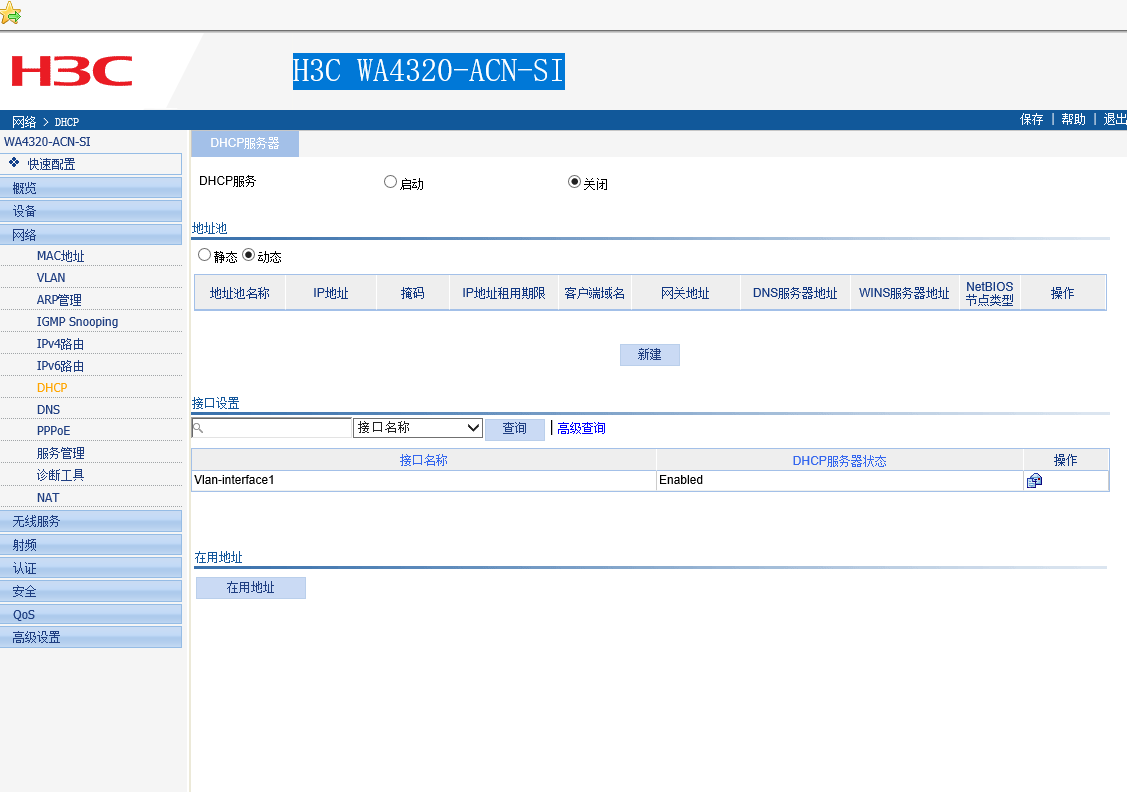Viewport: 1127px width, 792px height.
Task: Sort by 接口名称 column header
Action: 423,460
